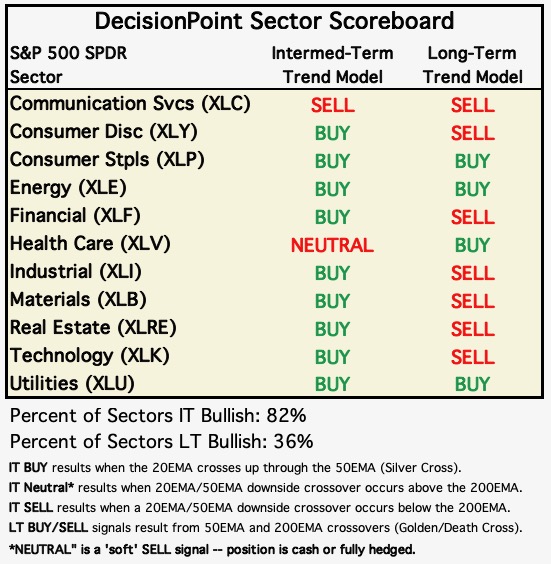This screenshot has width=551, height=564.
Task: Select the Communication Svcs (XLC) row label
Action: (130, 104)
